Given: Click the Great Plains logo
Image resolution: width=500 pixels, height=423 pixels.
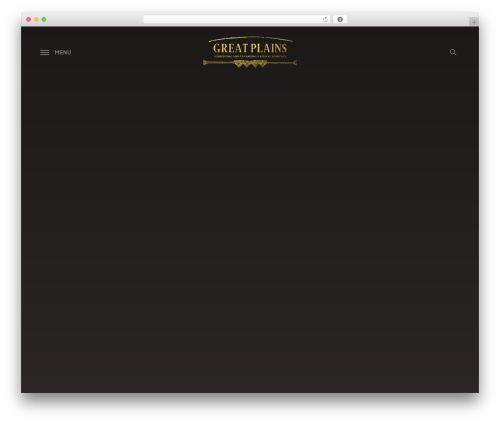Looking at the screenshot, I should [250, 52].
